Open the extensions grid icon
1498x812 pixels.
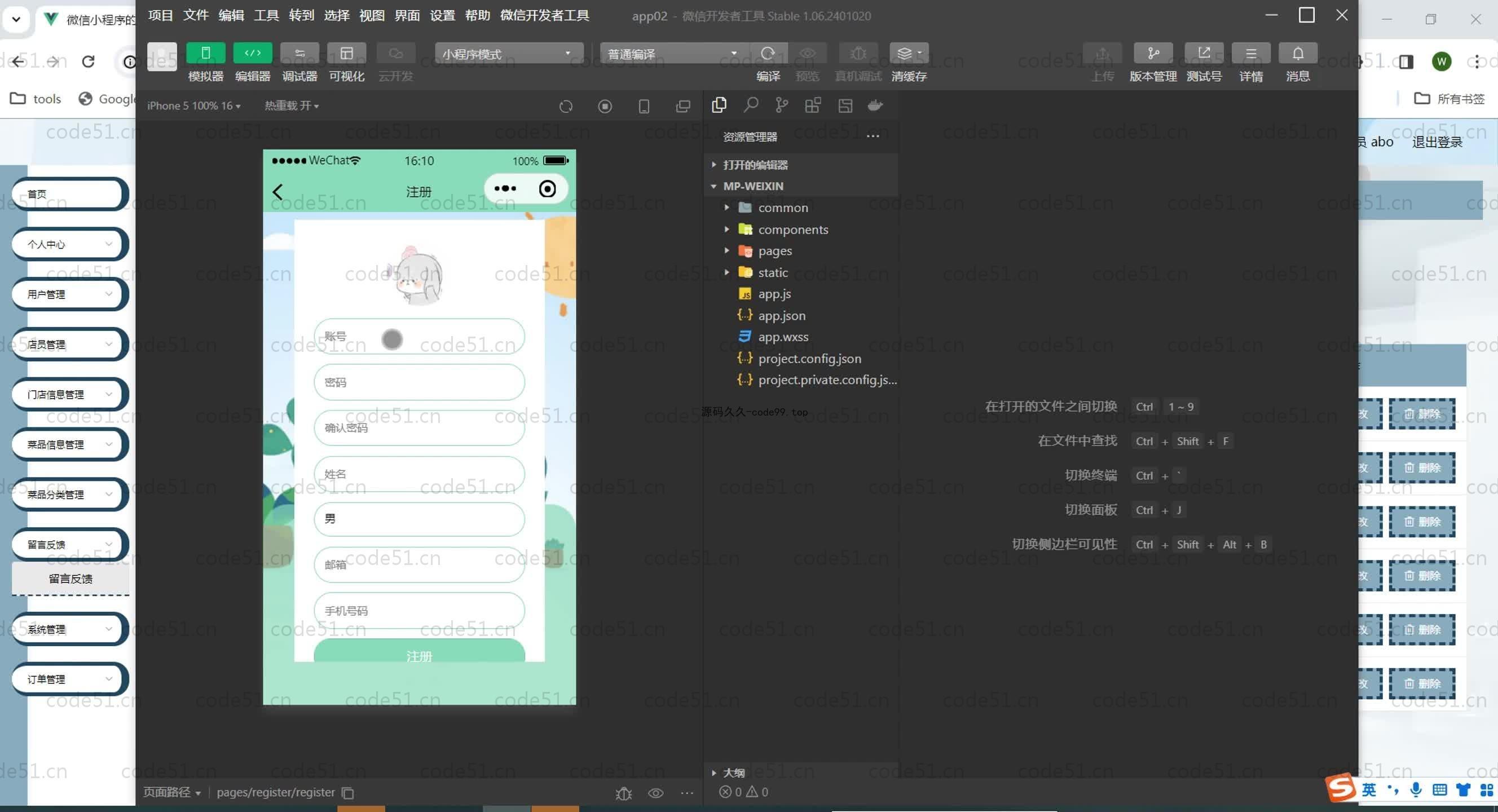[x=813, y=105]
